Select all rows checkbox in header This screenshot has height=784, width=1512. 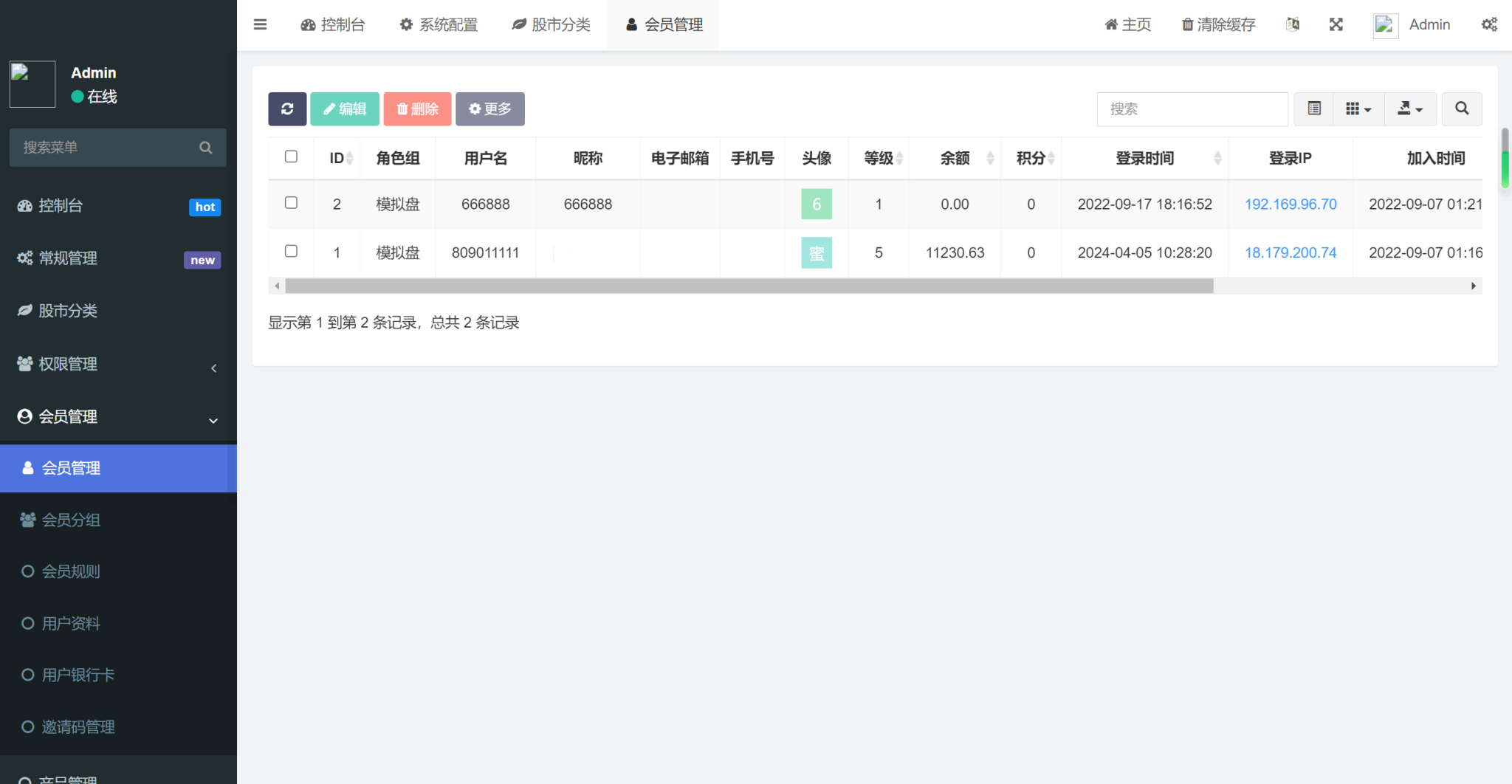(291, 157)
